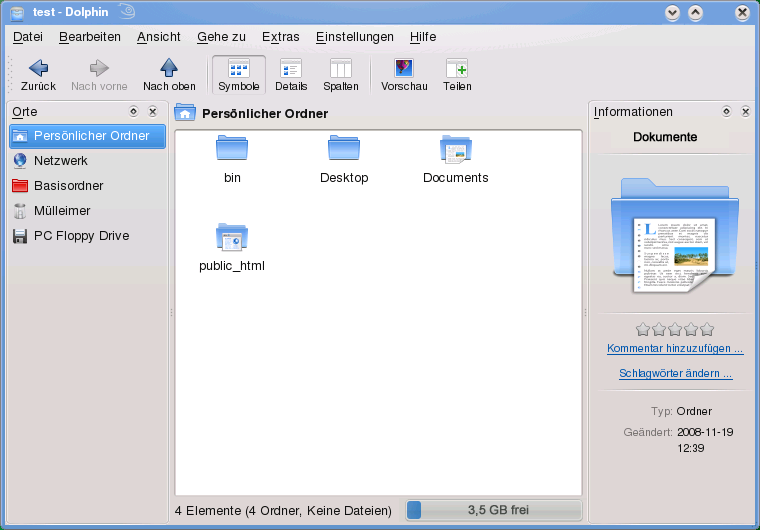Minimize the Dolphin window
The image size is (760, 530).
pyautogui.click(x=672, y=13)
